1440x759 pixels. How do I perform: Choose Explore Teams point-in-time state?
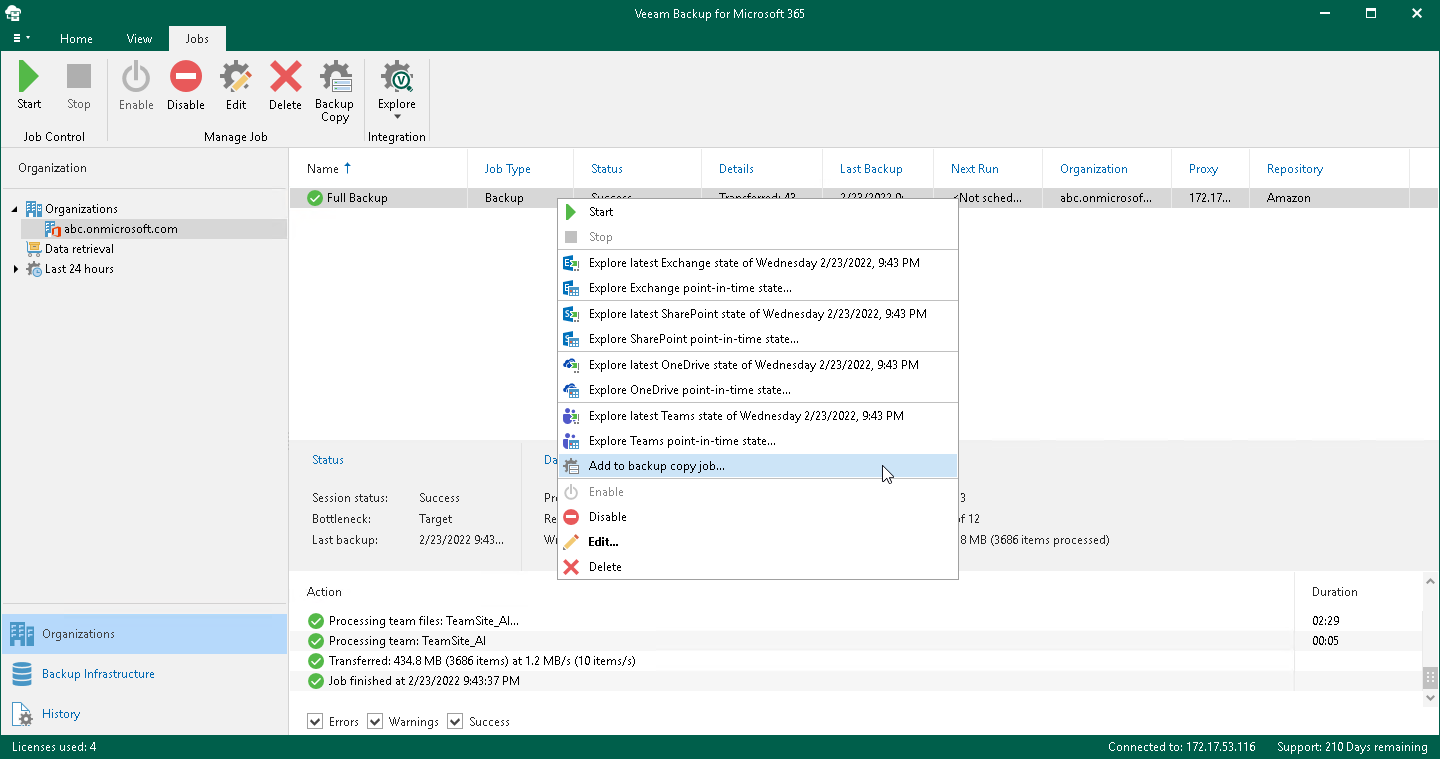758,441
